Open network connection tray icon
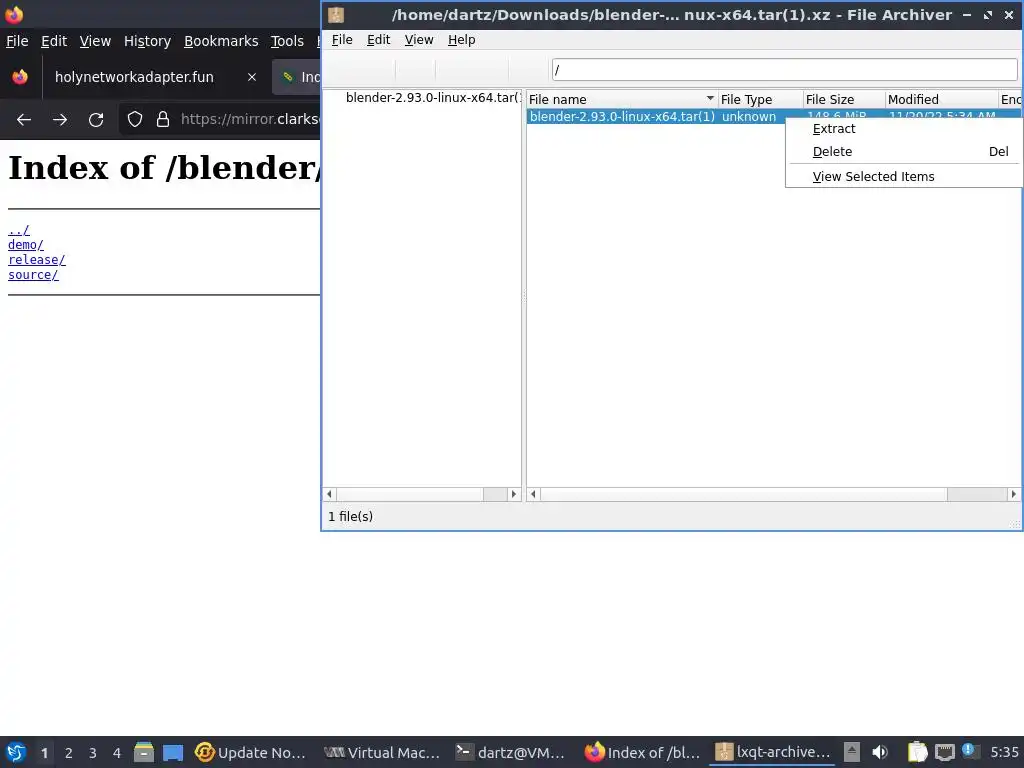The width and height of the screenshot is (1024, 768). [x=944, y=752]
